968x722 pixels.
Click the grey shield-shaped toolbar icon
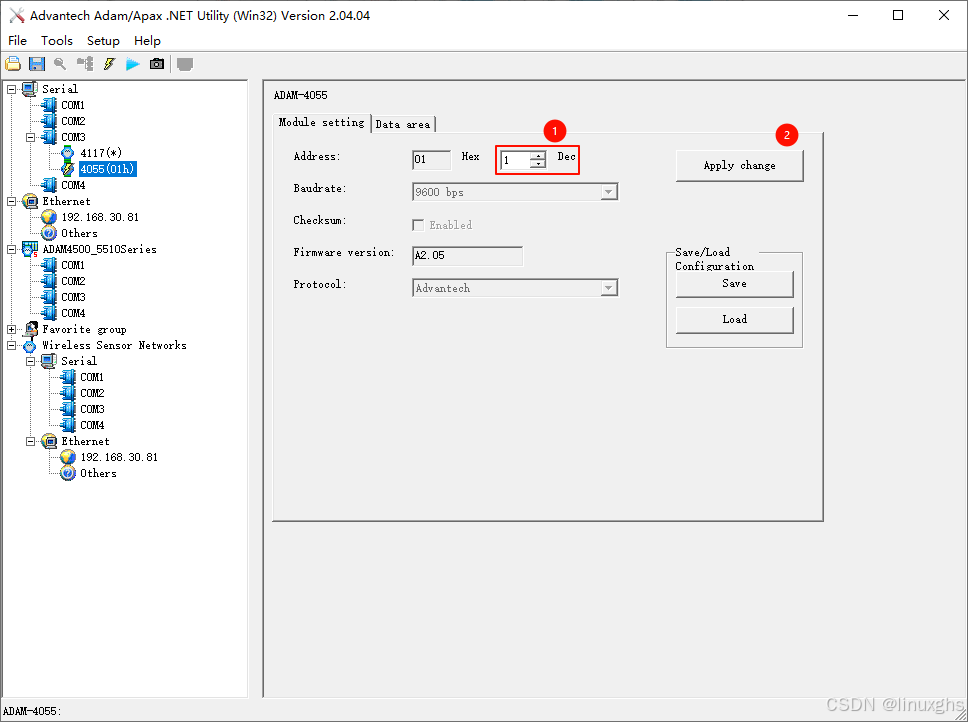[185, 64]
